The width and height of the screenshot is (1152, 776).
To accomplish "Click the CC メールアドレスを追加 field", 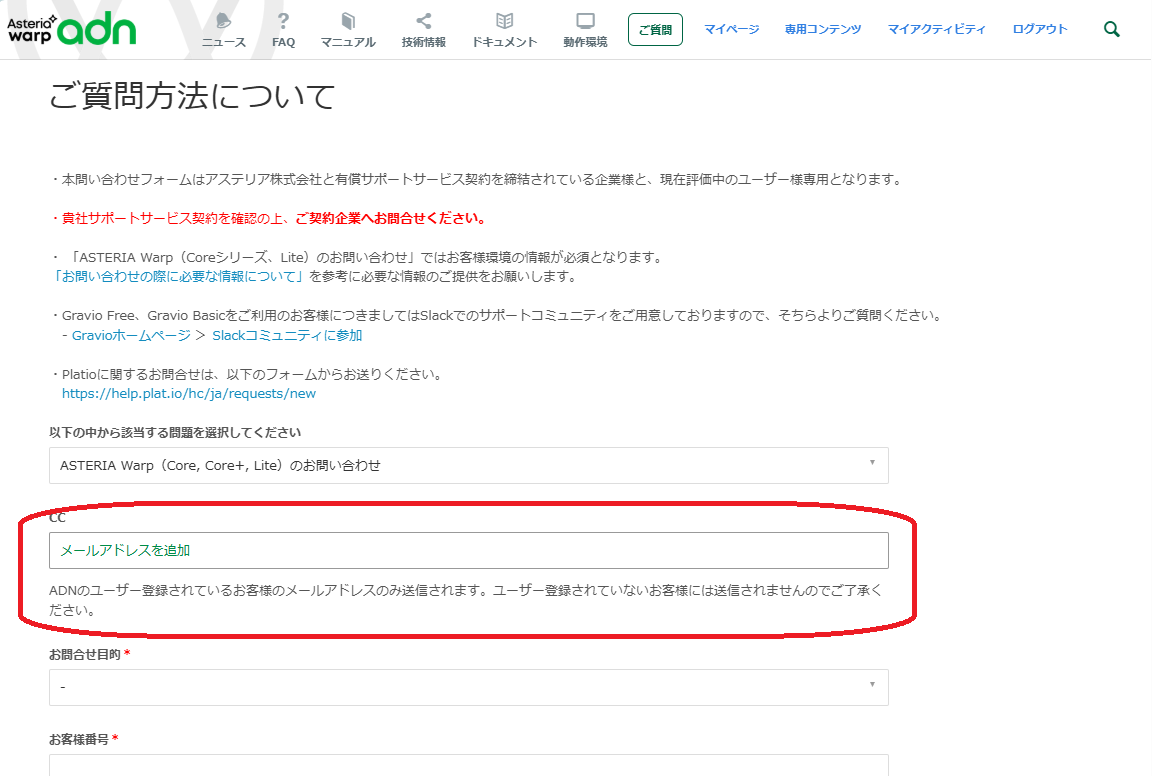I will [x=469, y=550].
